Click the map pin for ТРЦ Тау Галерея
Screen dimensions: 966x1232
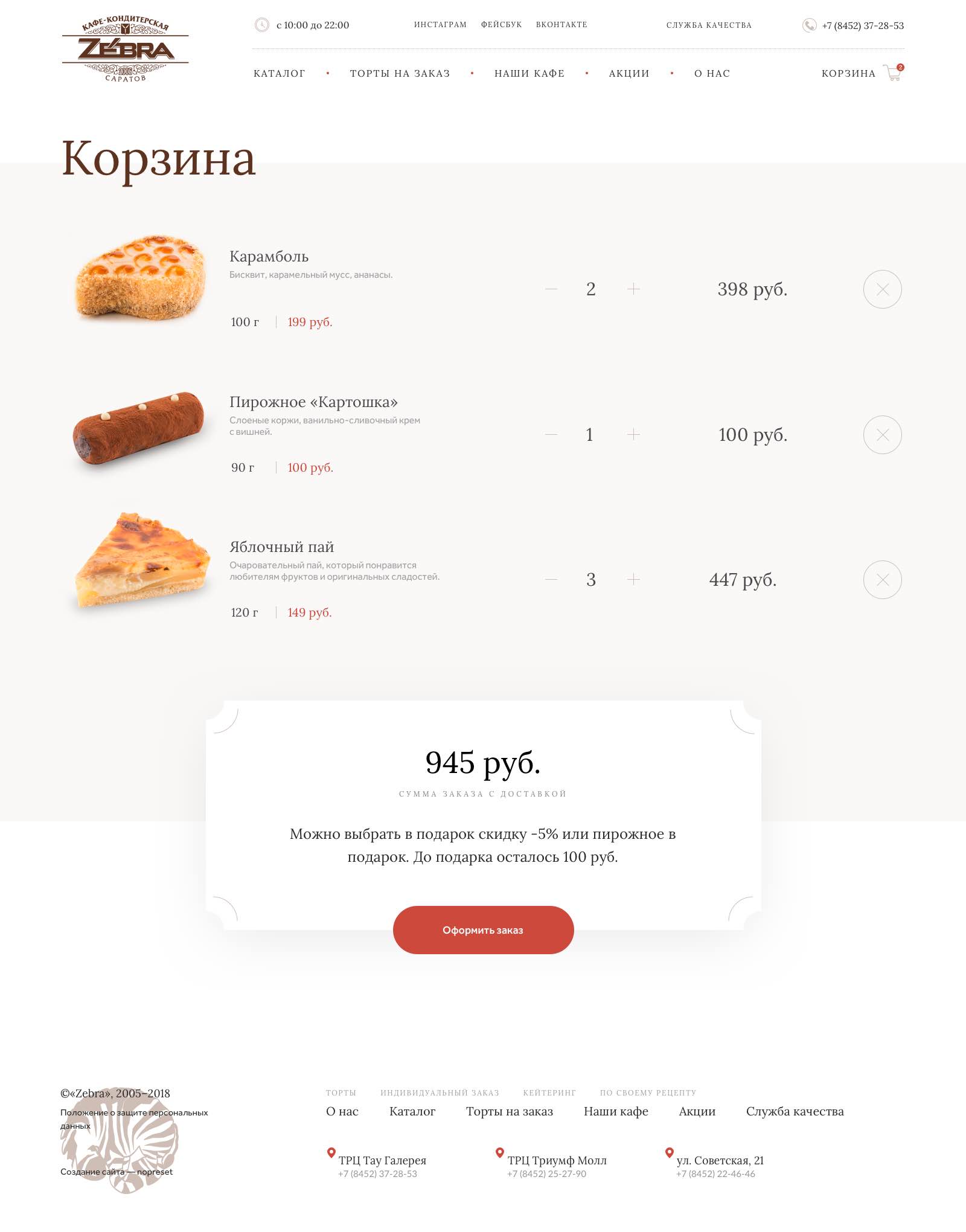[x=331, y=1153]
